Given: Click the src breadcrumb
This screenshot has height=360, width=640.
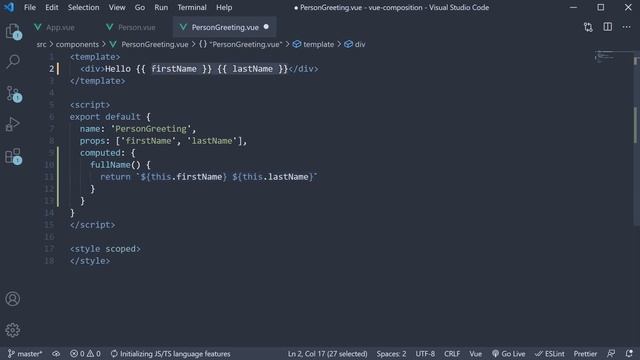Looking at the screenshot, I should tap(41, 44).
